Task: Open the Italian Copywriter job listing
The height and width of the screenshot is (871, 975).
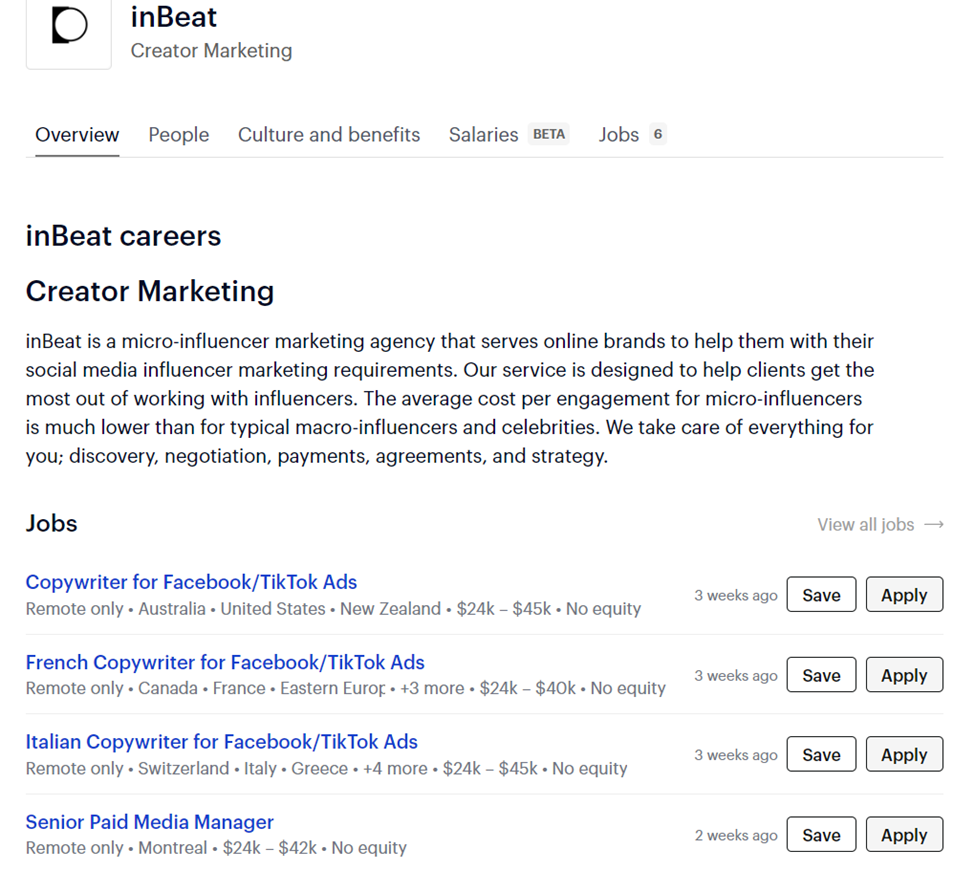Action: tap(221, 742)
